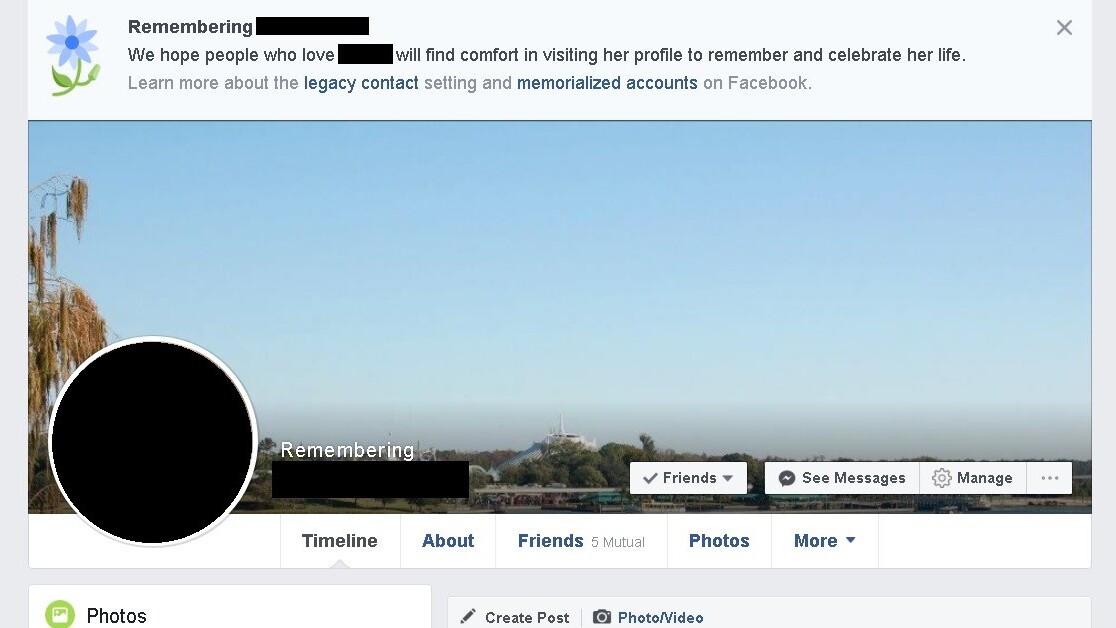This screenshot has height=628, width=1116.
Task: Click the Manage button
Action: point(973,478)
